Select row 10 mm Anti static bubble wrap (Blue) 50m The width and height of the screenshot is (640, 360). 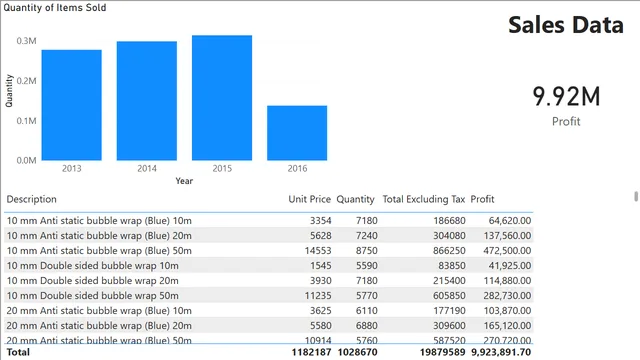(269, 251)
